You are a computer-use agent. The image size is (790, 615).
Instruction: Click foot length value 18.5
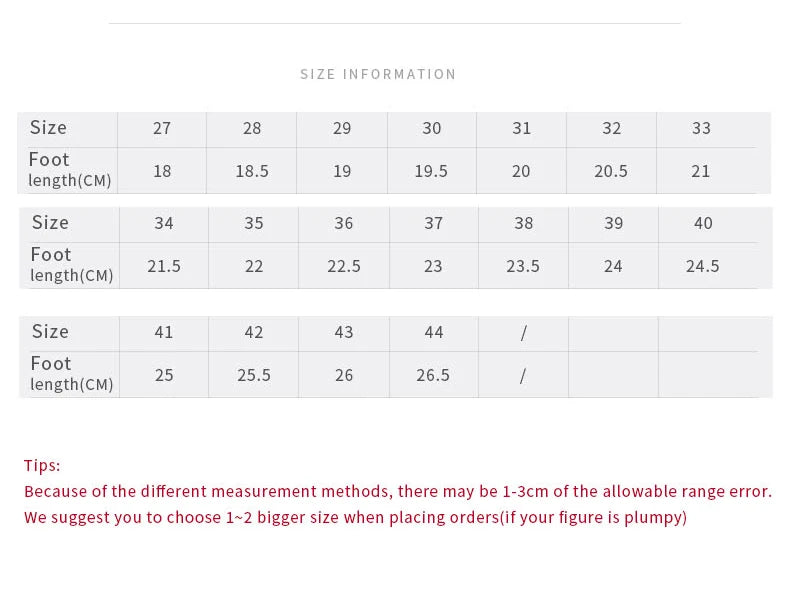(x=252, y=171)
